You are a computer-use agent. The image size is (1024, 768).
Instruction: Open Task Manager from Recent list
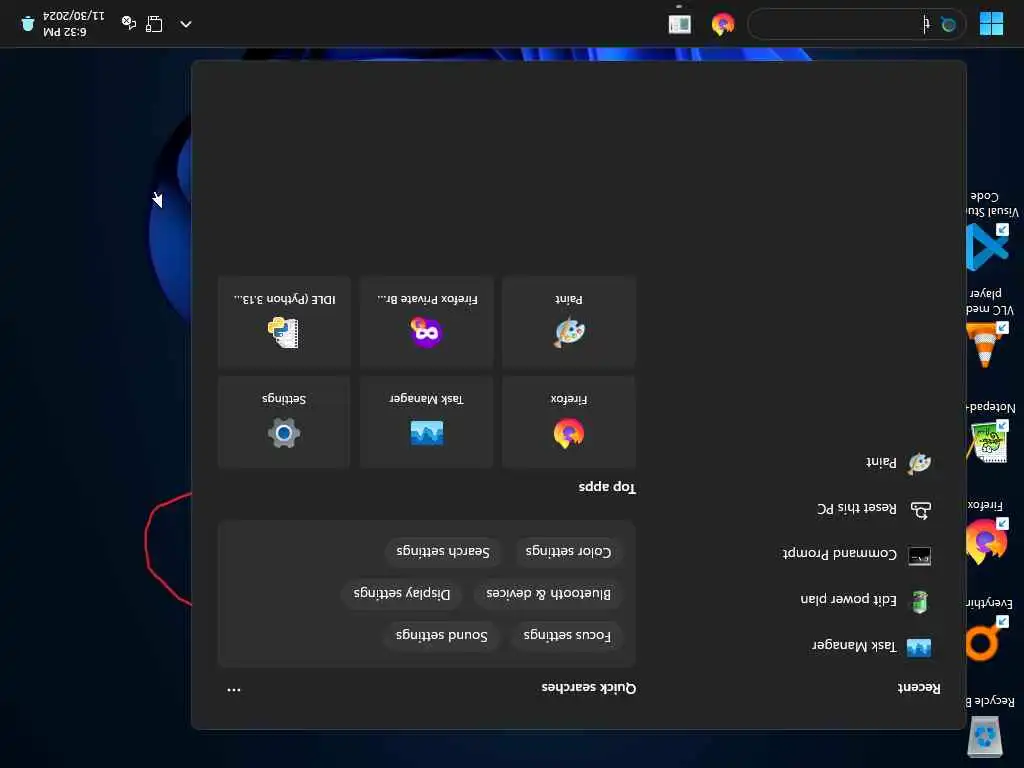[x=871, y=646]
